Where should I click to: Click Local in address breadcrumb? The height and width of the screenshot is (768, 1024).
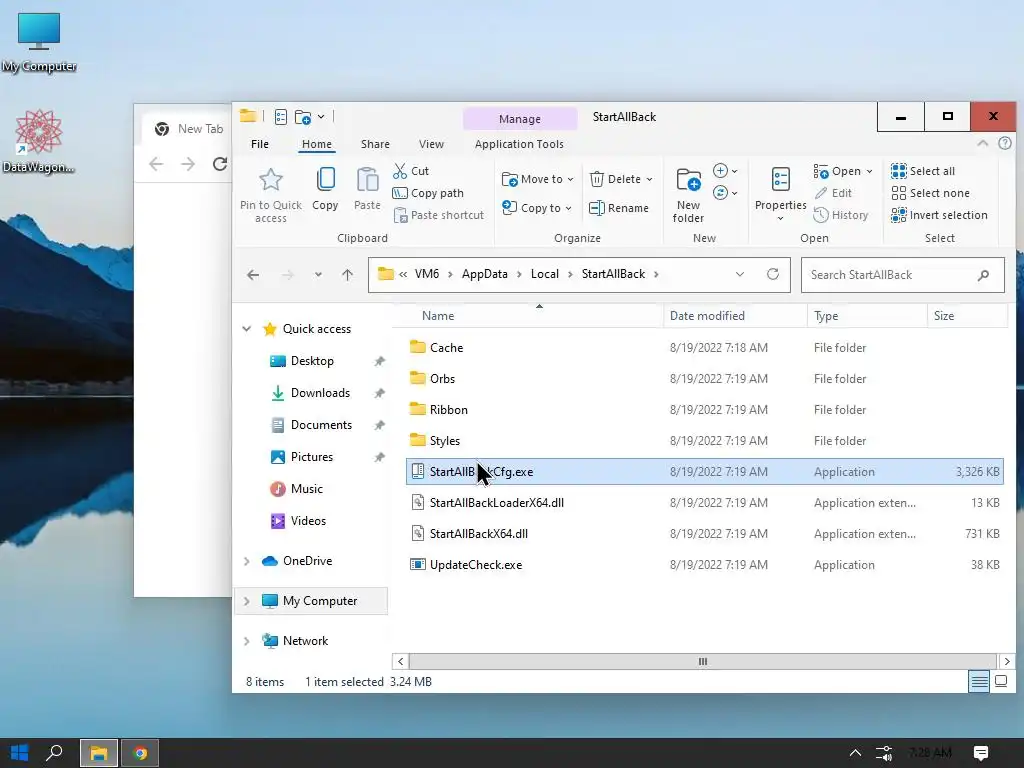[545, 274]
